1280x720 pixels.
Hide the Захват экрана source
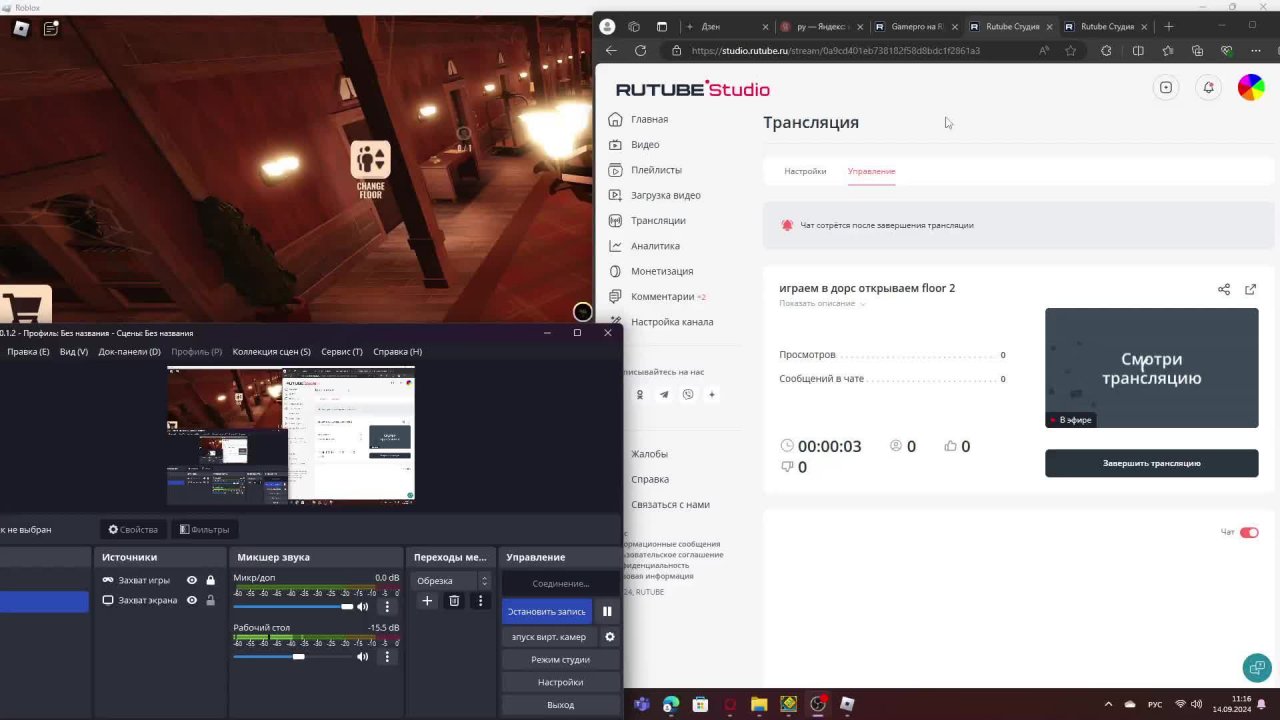[192, 600]
